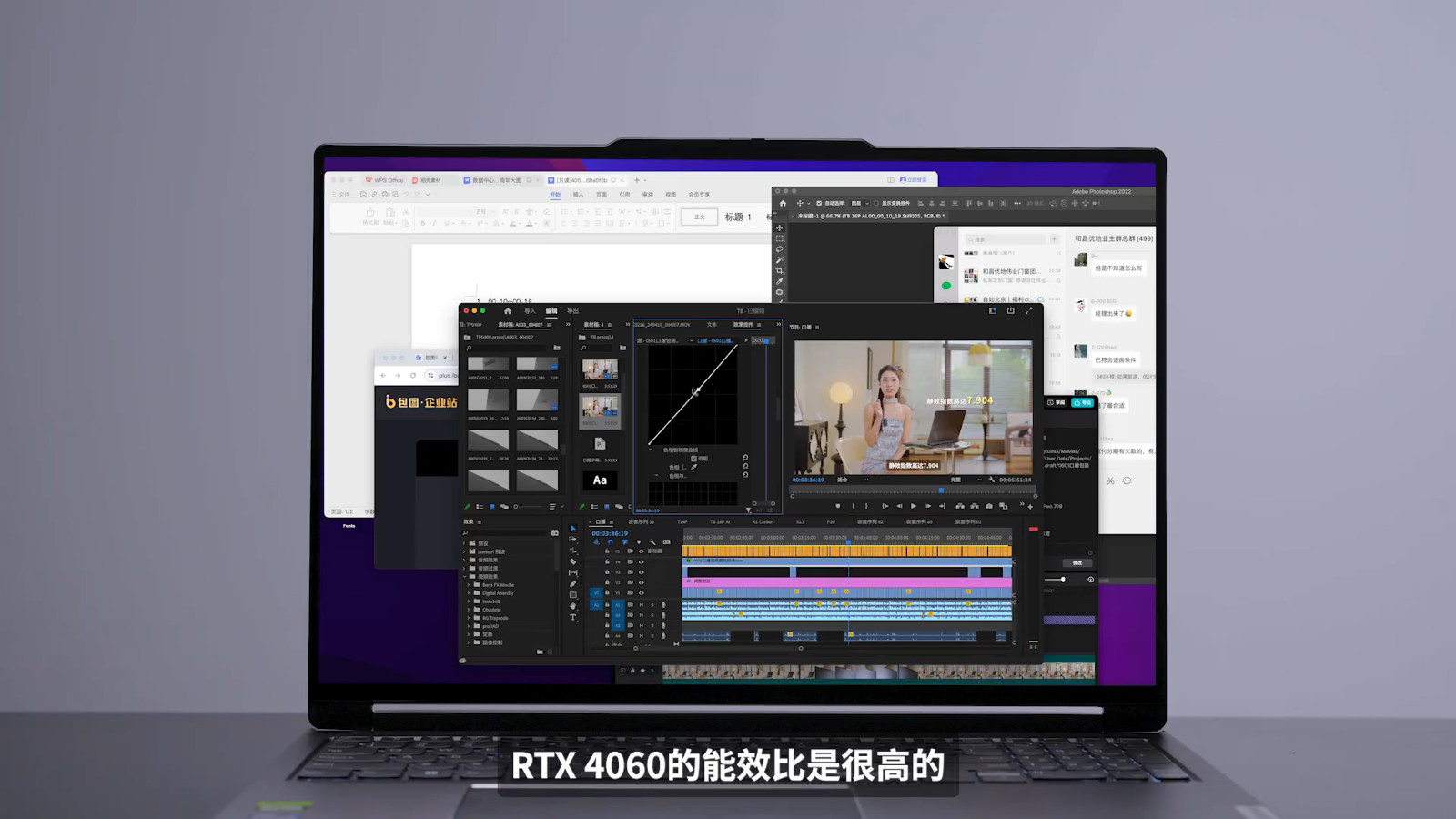Click Export Frame camera icon
The width and height of the screenshot is (1456, 819).
pyautogui.click(x=989, y=506)
